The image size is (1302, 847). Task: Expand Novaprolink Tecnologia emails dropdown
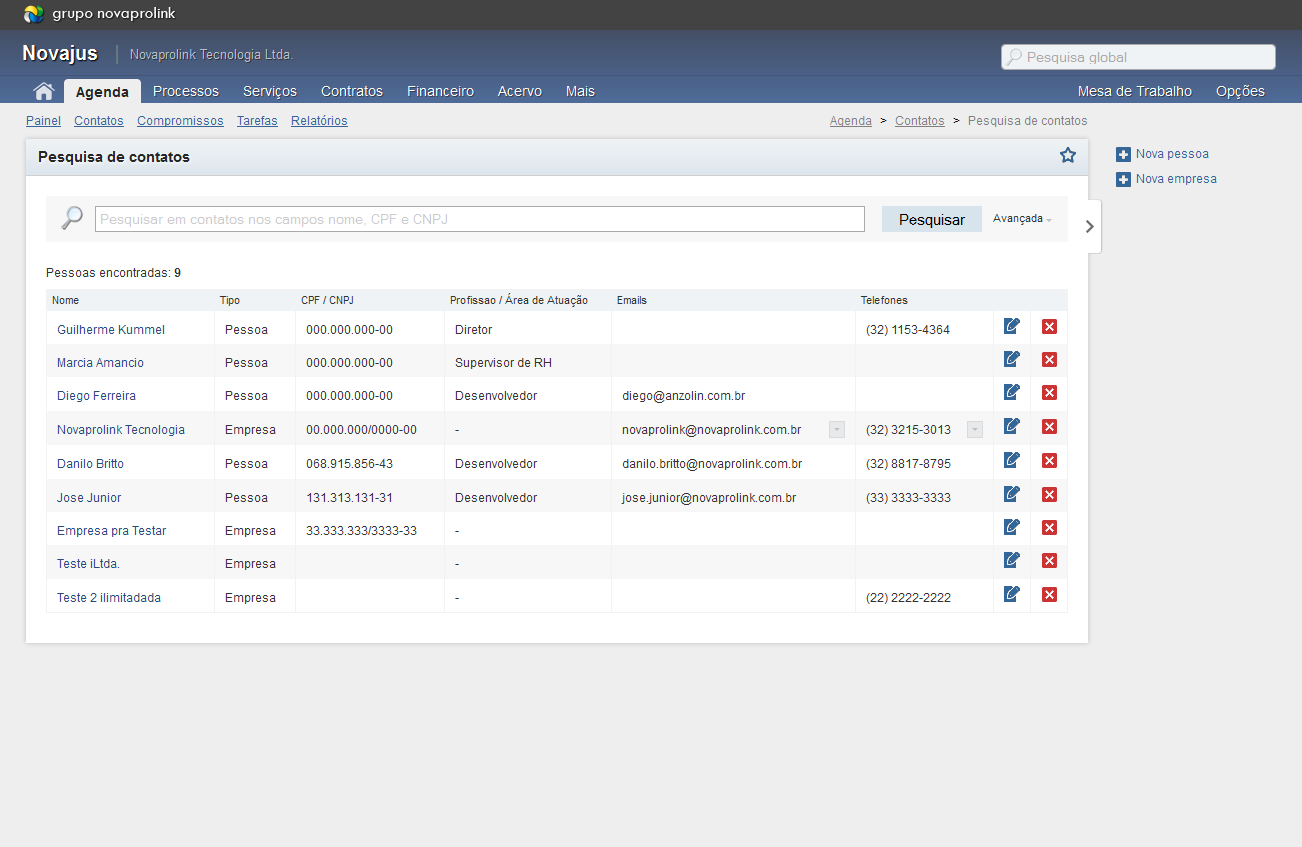pyautogui.click(x=837, y=430)
